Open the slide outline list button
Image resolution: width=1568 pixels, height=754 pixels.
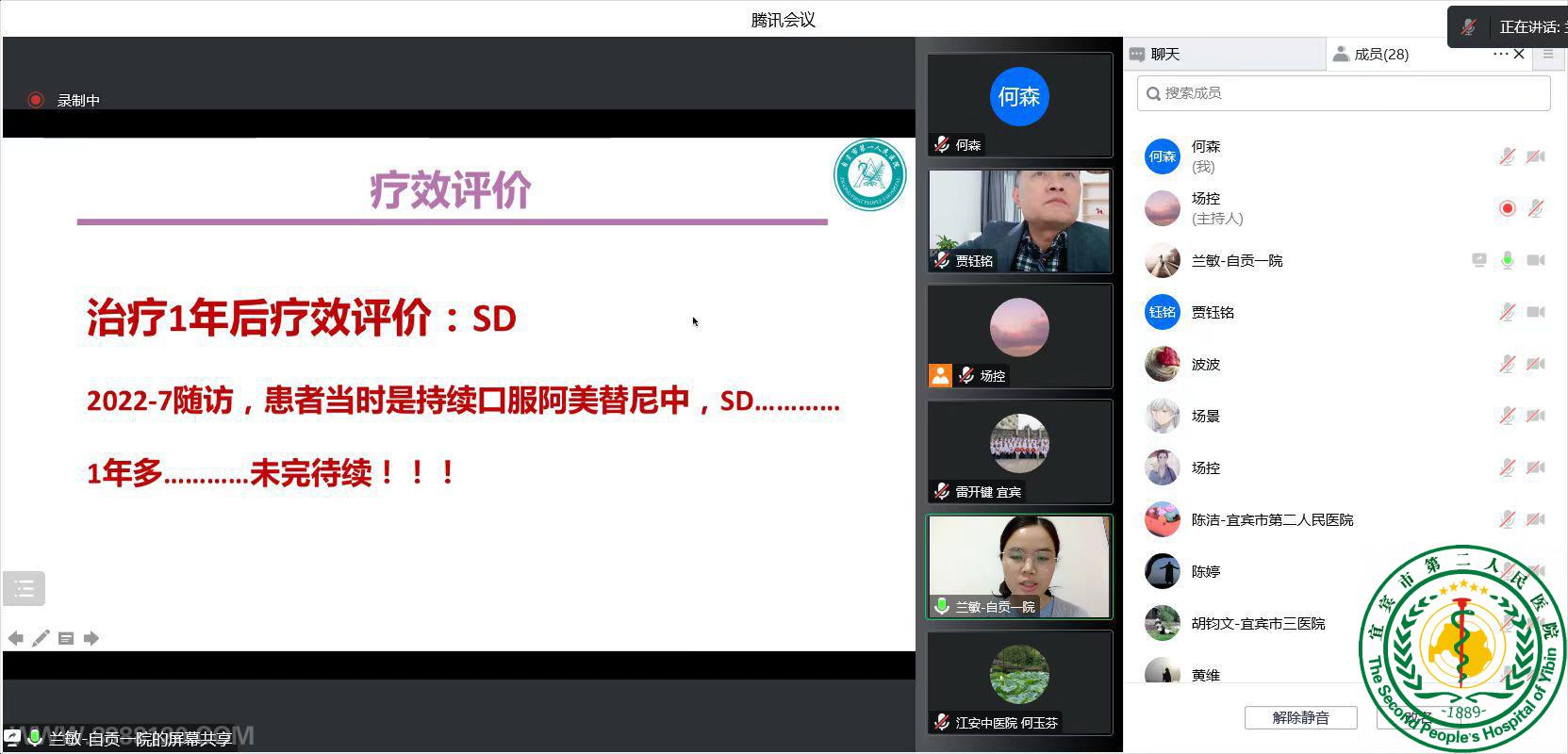[x=25, y=589]
